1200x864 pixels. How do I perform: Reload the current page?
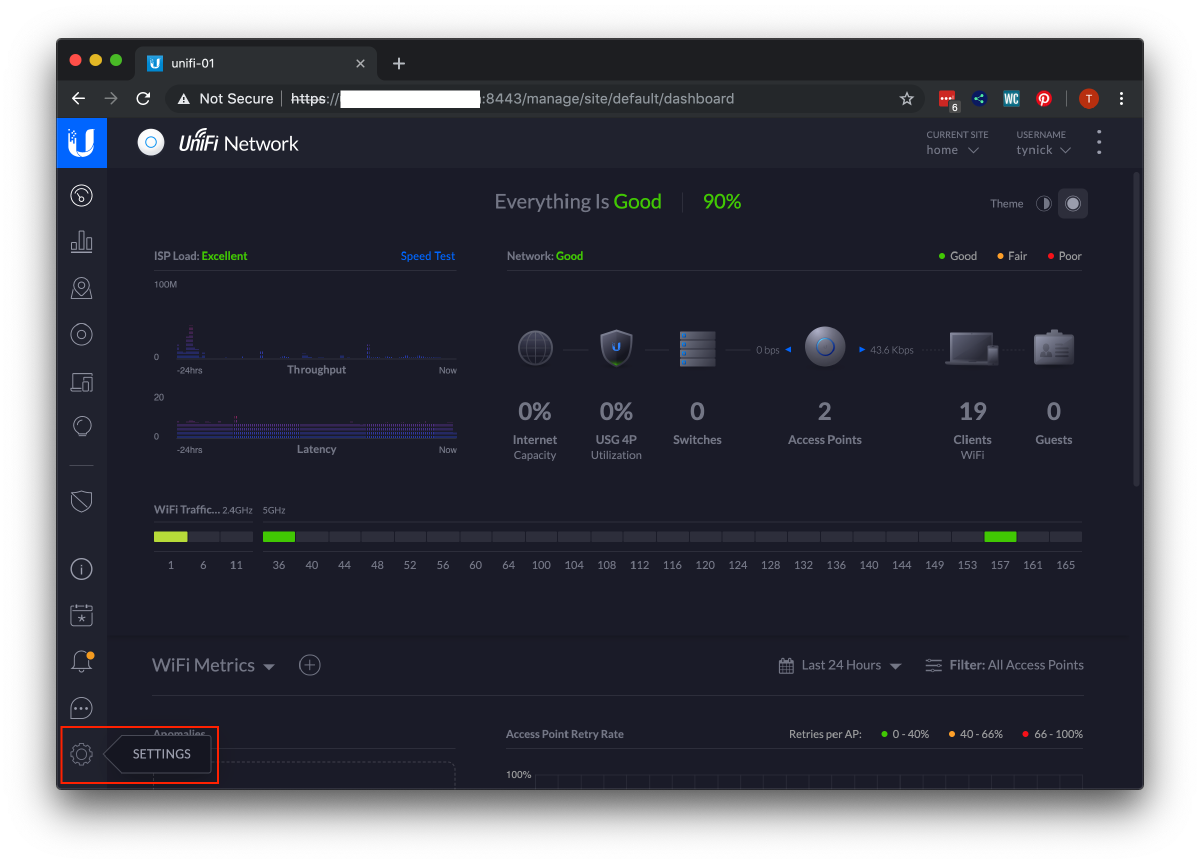coord(143,98)
